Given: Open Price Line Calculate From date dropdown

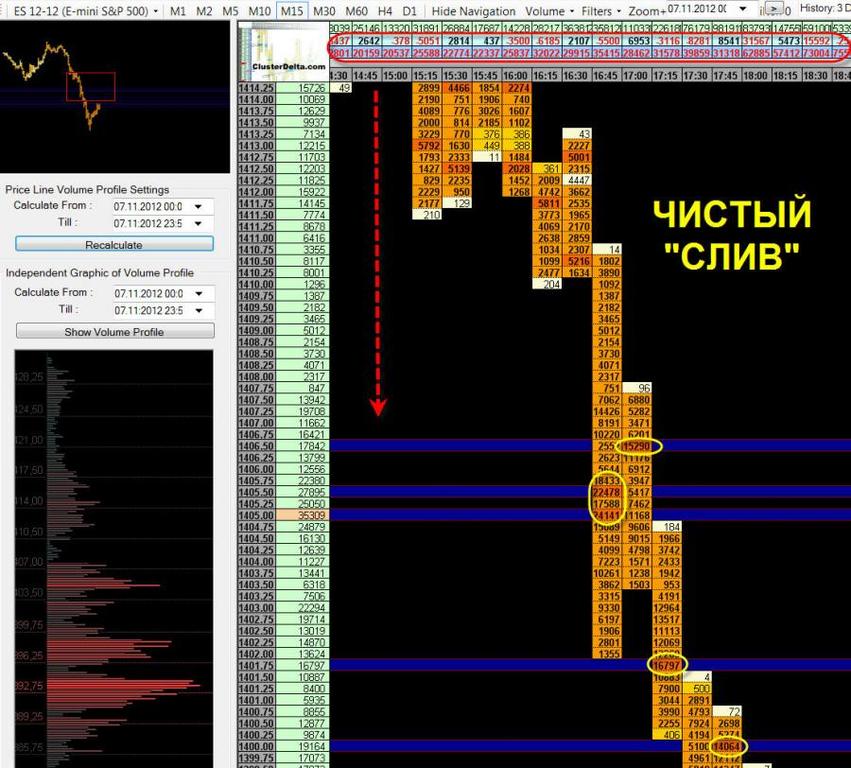Looking at the screenshot, I should (x=199, y=207).
